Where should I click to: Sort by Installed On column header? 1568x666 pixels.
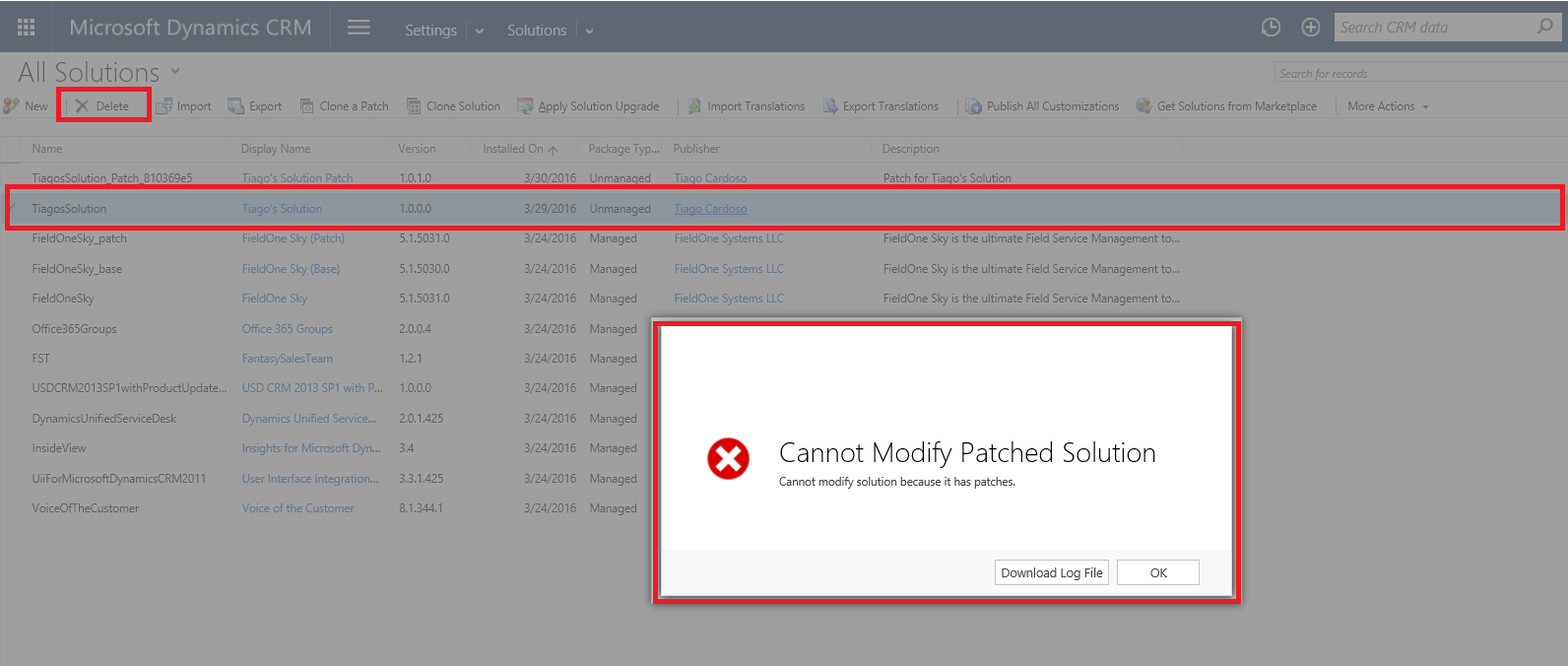pos(513,149)
